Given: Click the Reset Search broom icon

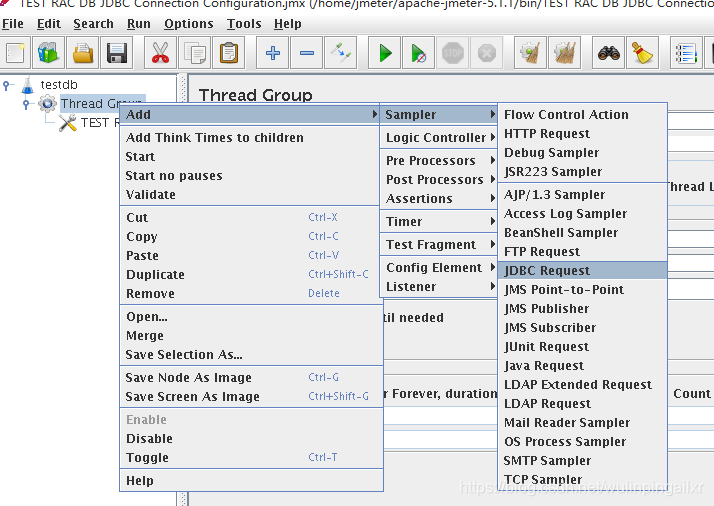Looking at the screenshot, I should click(643, 53).
